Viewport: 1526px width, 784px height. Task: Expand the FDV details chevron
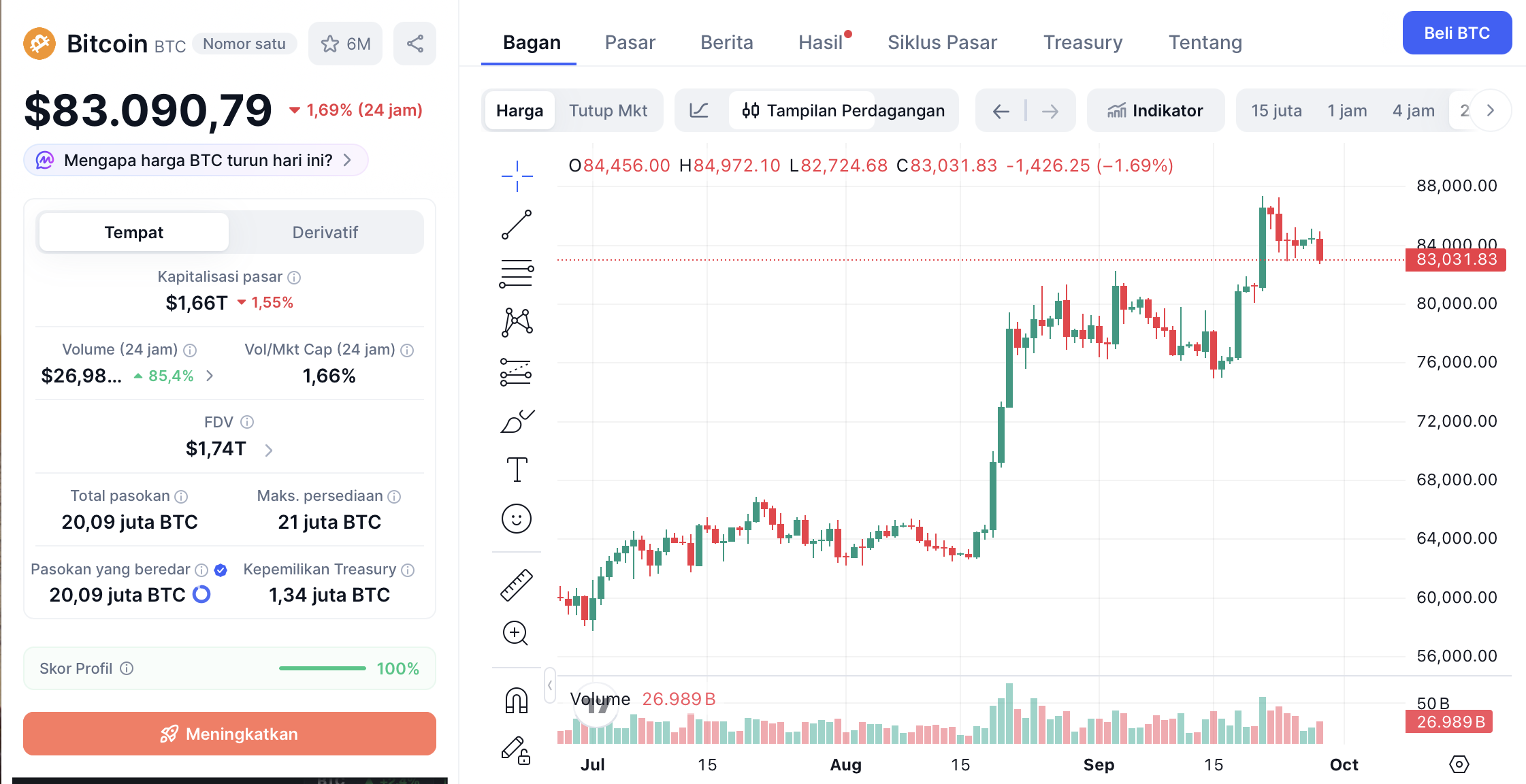coord(269,450)
